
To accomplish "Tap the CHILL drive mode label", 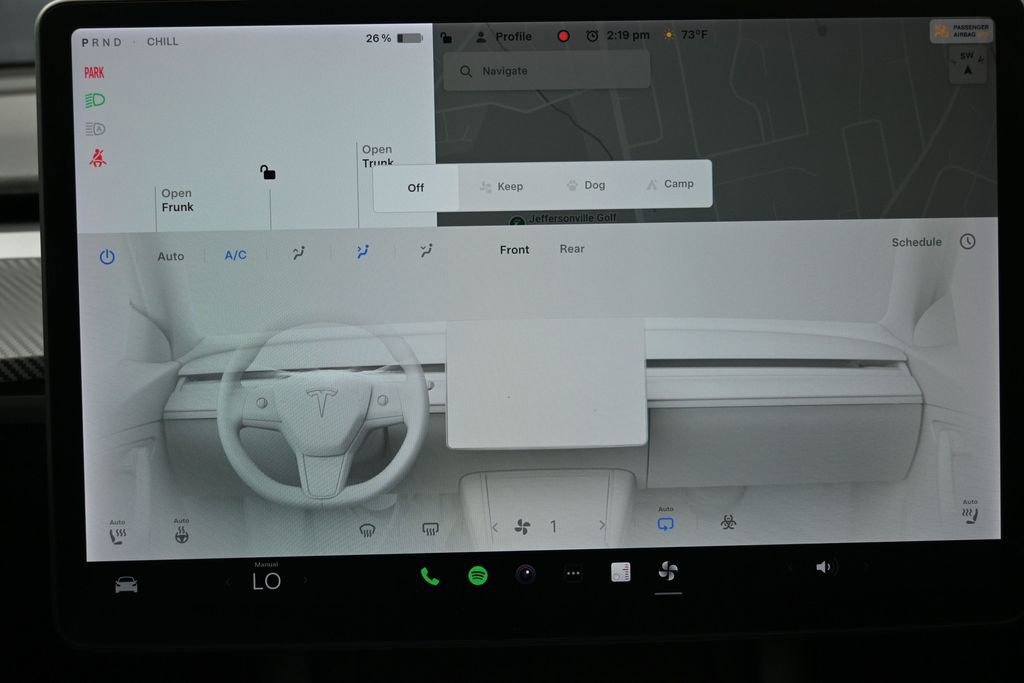I will click(163, 41).
